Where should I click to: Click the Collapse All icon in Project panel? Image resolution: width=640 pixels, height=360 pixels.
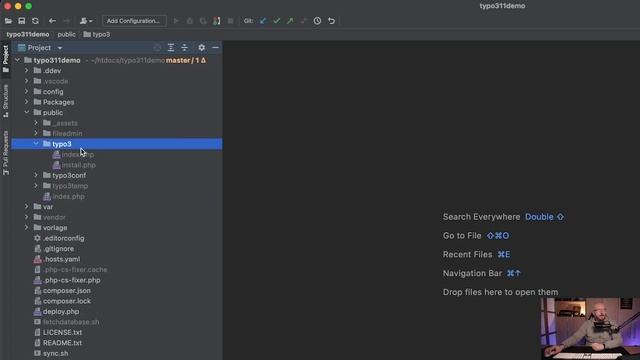pyautogui.click(x=184, y=48)
